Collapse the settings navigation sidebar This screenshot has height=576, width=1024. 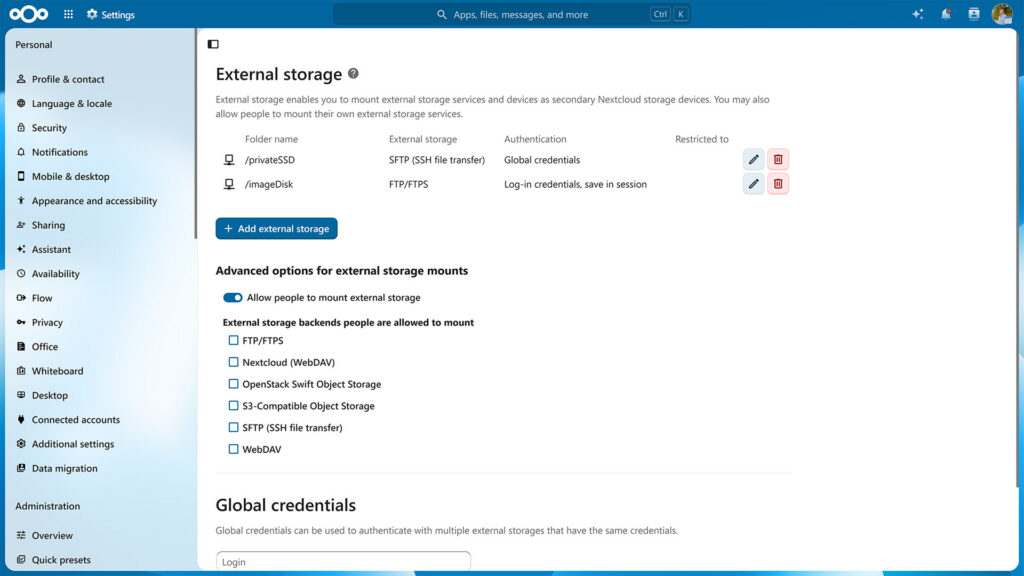pos(213,44)
